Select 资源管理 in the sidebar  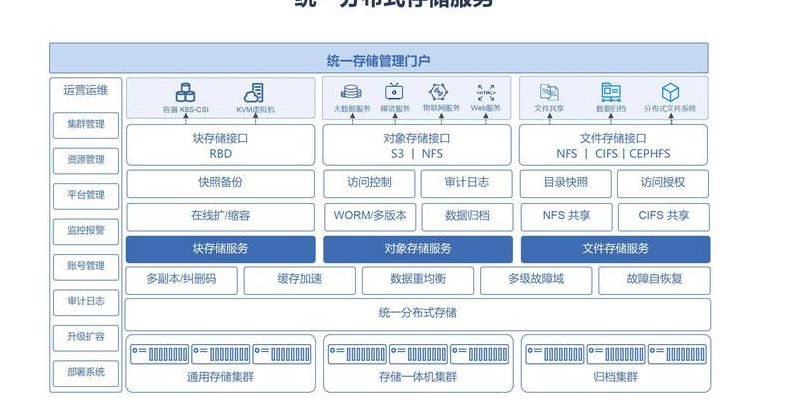click(86, 161)
